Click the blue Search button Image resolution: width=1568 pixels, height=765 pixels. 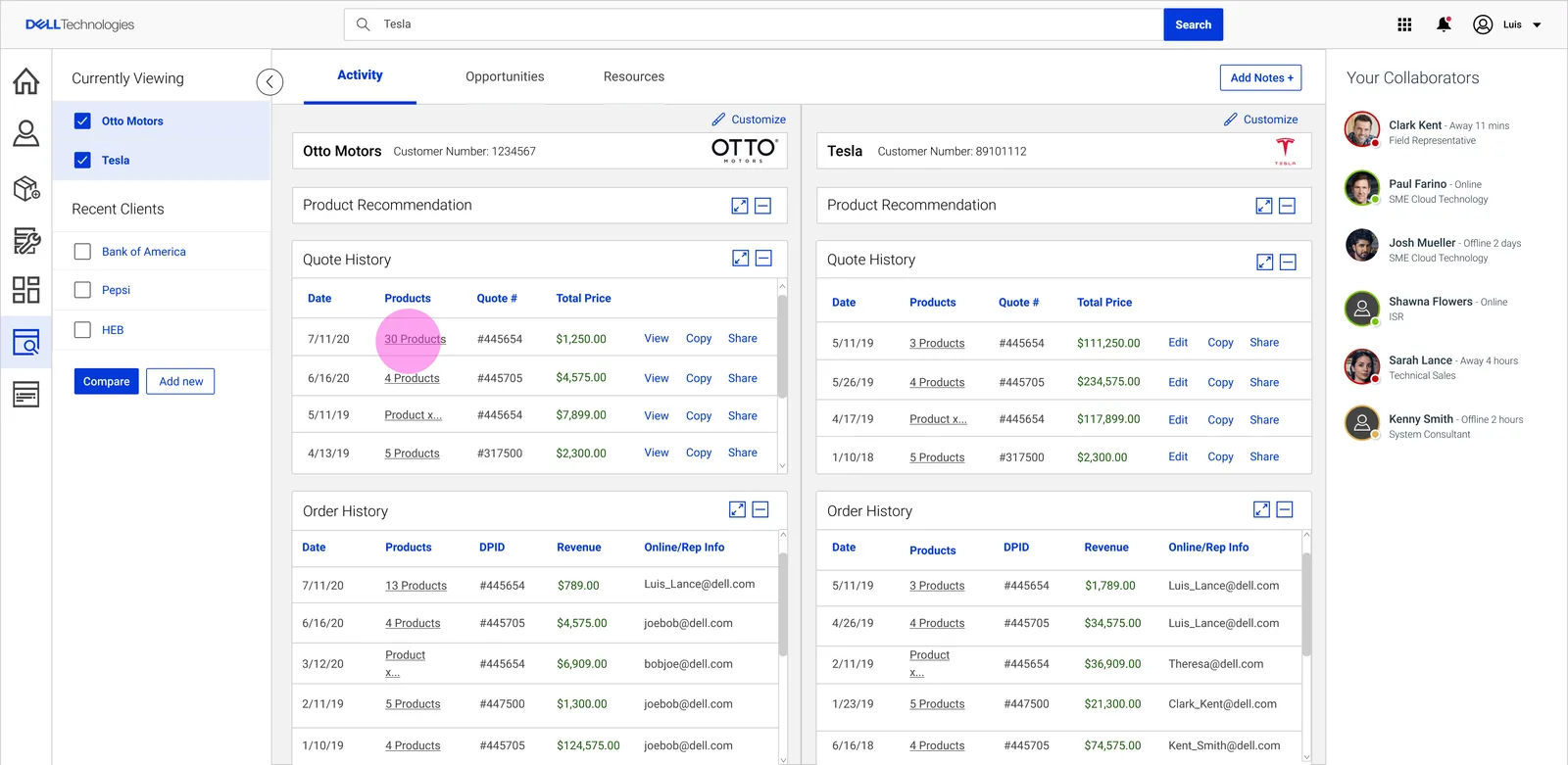(1193, 24)
